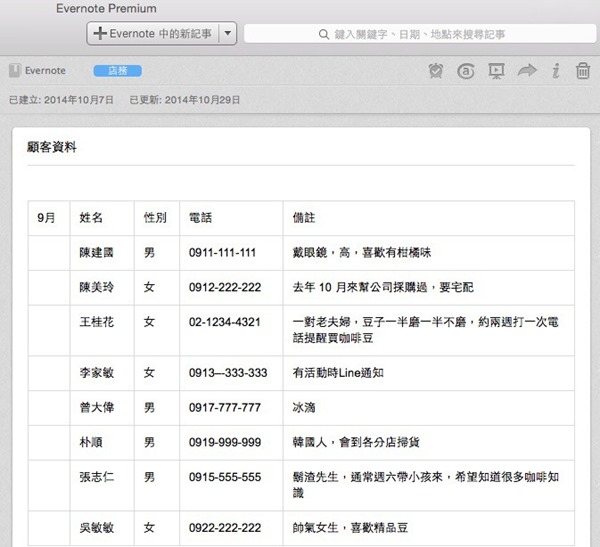Click the 備註 column header cell
This screenshot has width=600, height=547.
click(304, 217)
